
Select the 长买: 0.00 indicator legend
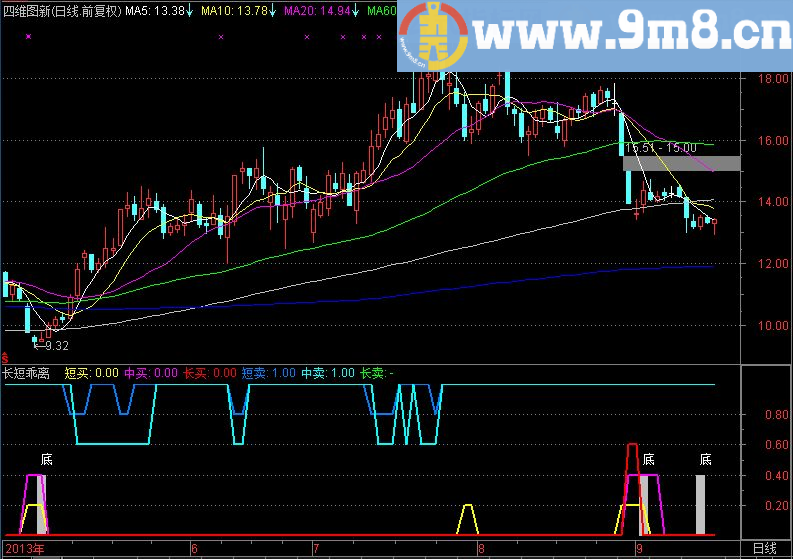pos(209,373)
